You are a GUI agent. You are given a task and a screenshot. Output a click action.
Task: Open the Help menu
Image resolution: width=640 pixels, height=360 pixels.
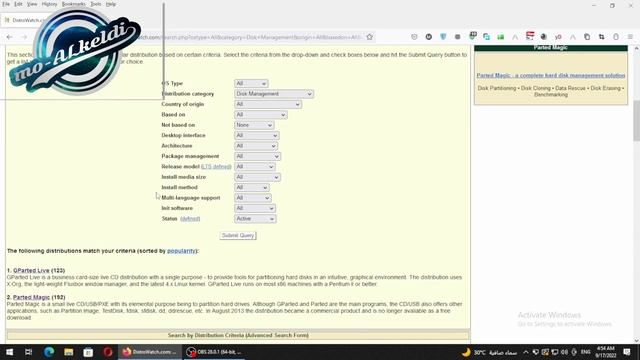(111, 4)
